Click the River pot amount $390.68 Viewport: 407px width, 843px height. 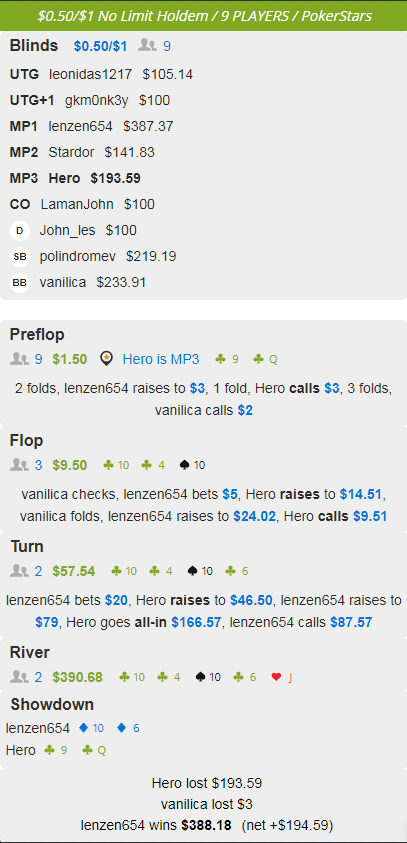[77, 677]
